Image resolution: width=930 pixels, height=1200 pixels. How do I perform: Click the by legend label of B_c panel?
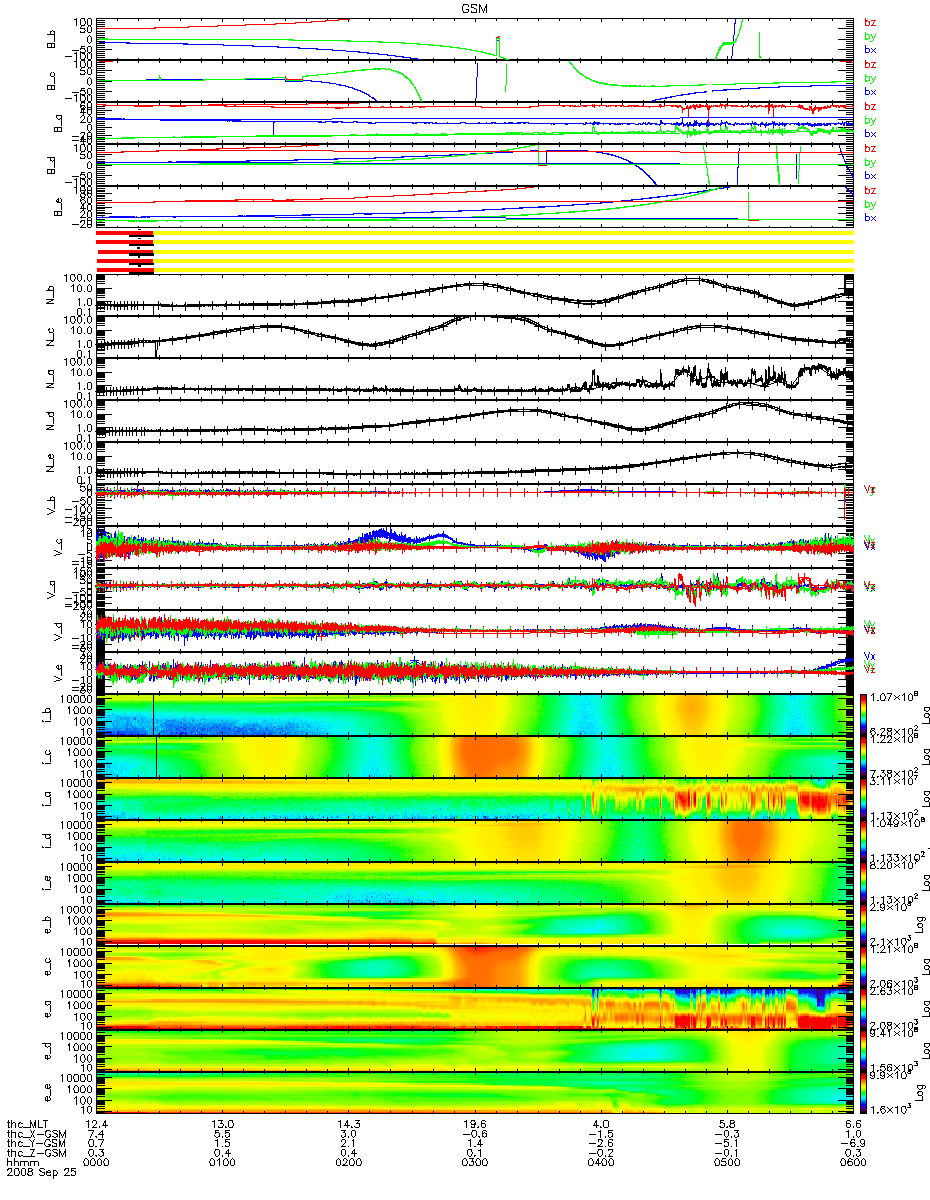pos(870,78)
